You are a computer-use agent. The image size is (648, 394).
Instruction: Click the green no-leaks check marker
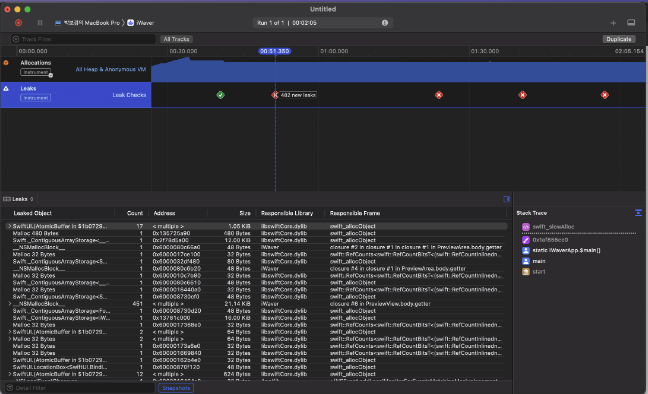tap(220, 95)
